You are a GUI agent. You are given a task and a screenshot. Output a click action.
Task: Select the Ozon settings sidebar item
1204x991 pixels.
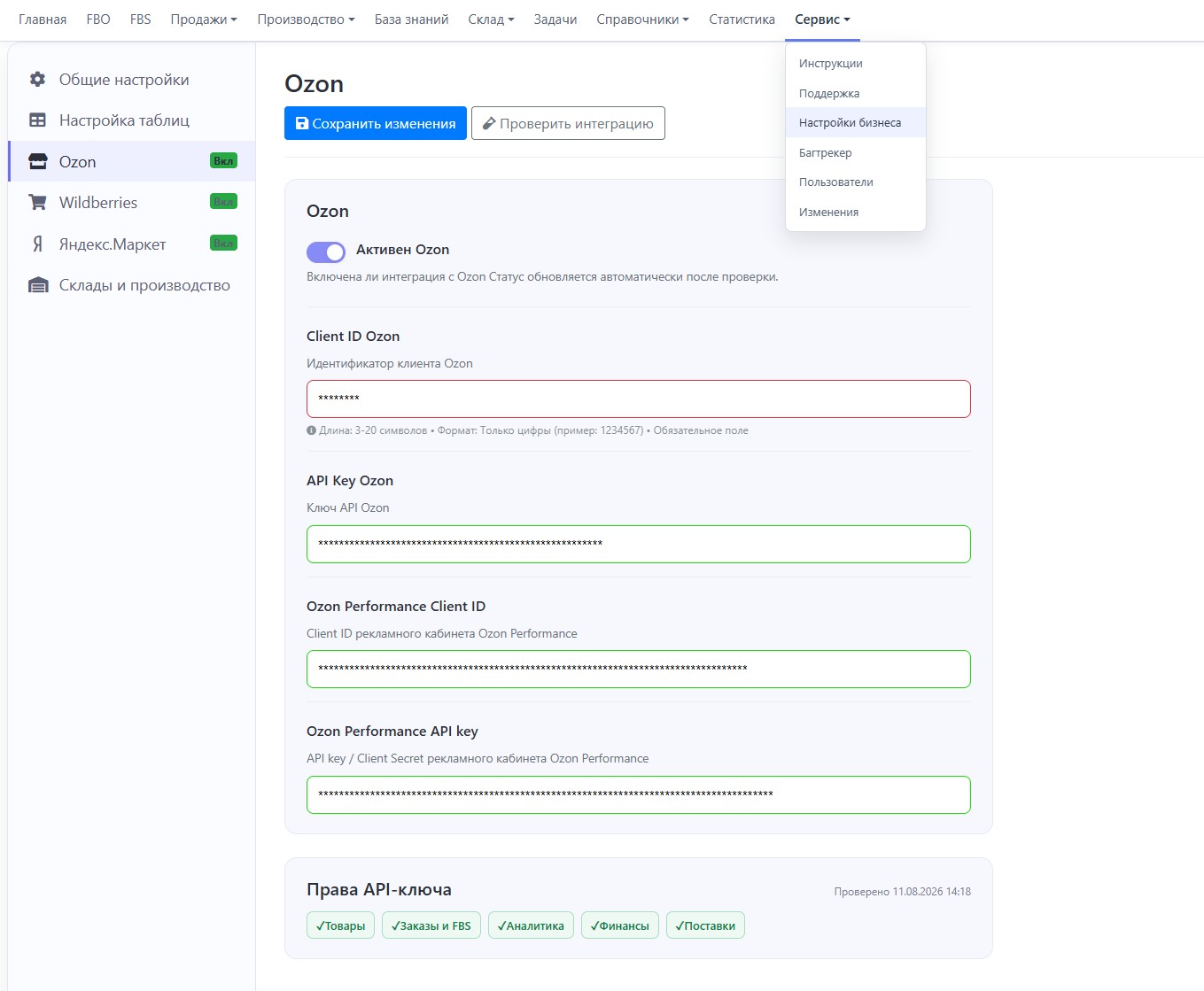click(132, 161)
